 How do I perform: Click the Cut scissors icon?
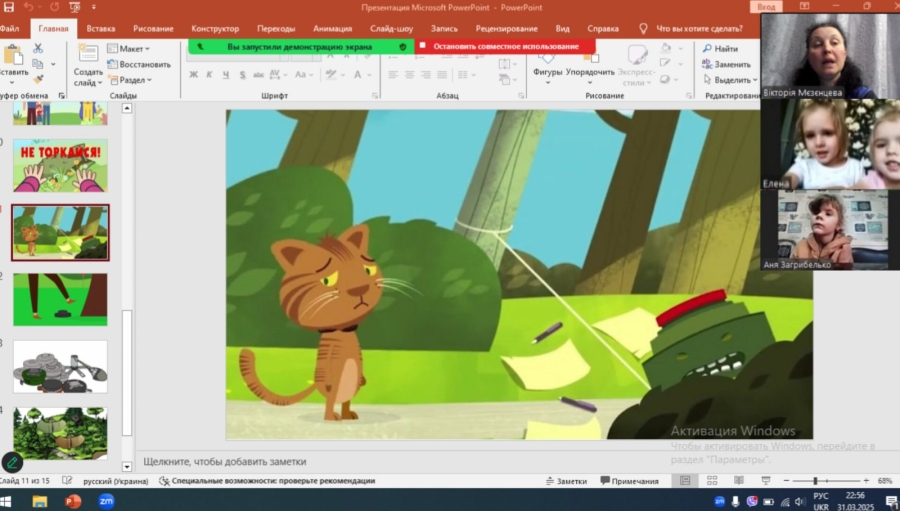click(x=38, y=48)
